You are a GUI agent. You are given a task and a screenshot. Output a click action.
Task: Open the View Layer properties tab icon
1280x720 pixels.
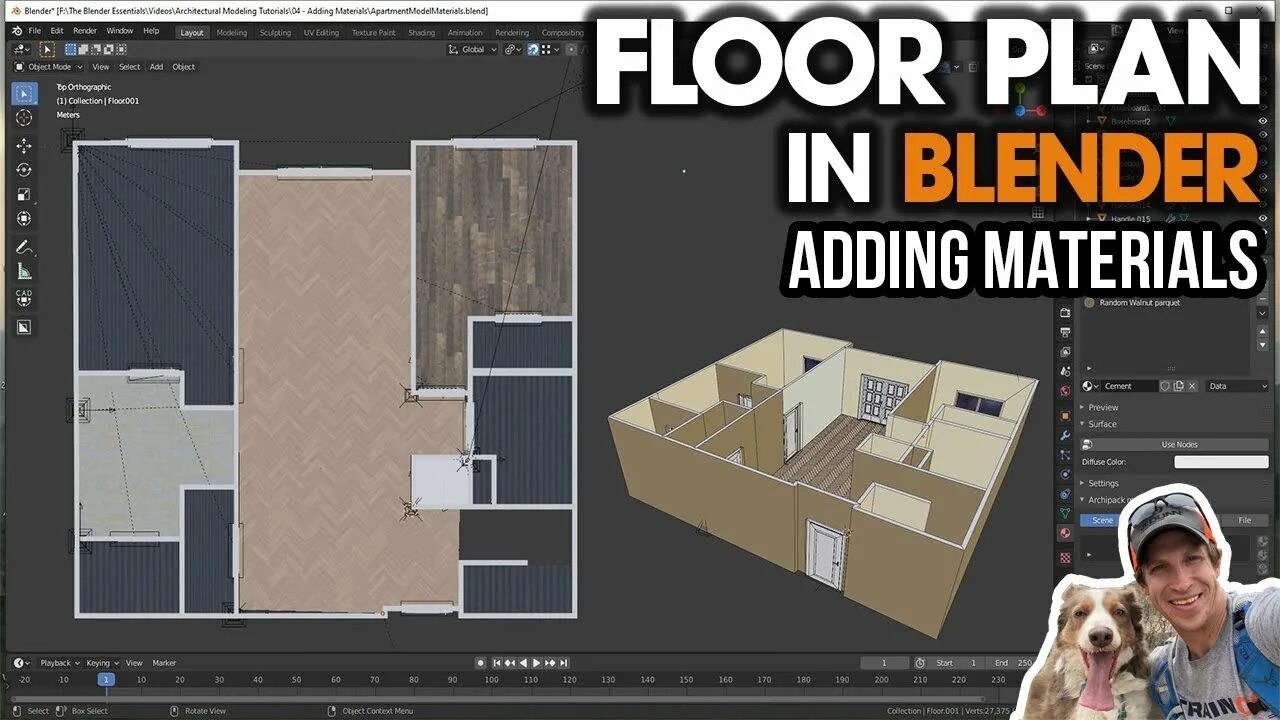pyautogui.click(x=1065, y=351)
